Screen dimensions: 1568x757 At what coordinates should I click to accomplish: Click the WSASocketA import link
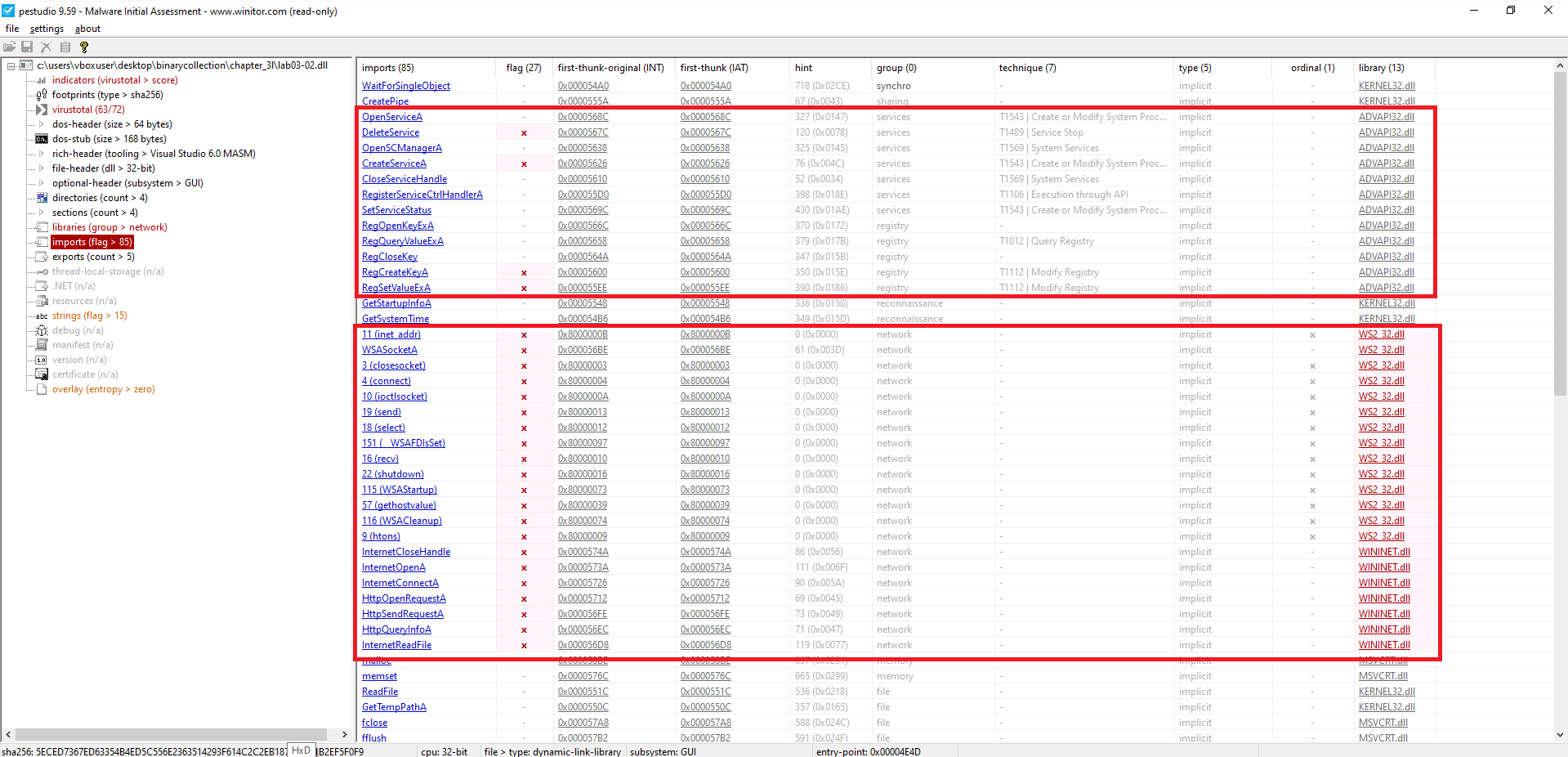pyautogui.click(x=390, y=350)
